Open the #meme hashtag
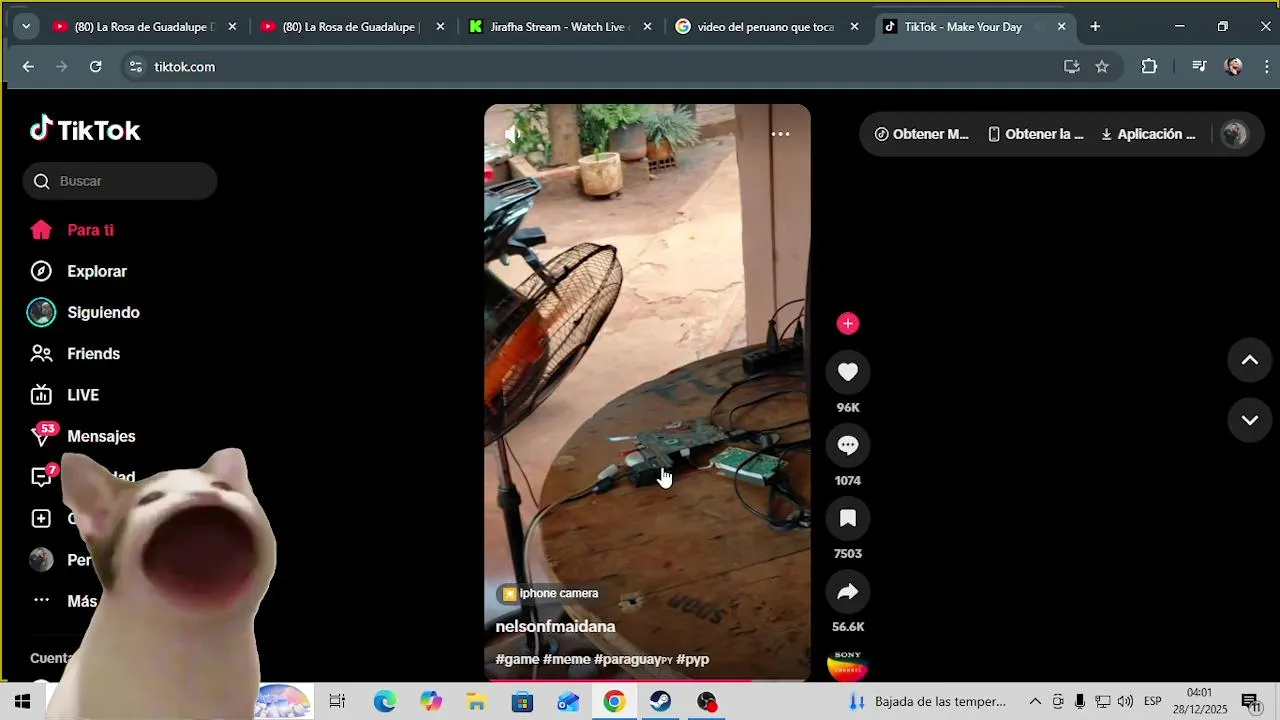Image resolution: width=1280 pixels, height=720 pixels. pos(567,659)
